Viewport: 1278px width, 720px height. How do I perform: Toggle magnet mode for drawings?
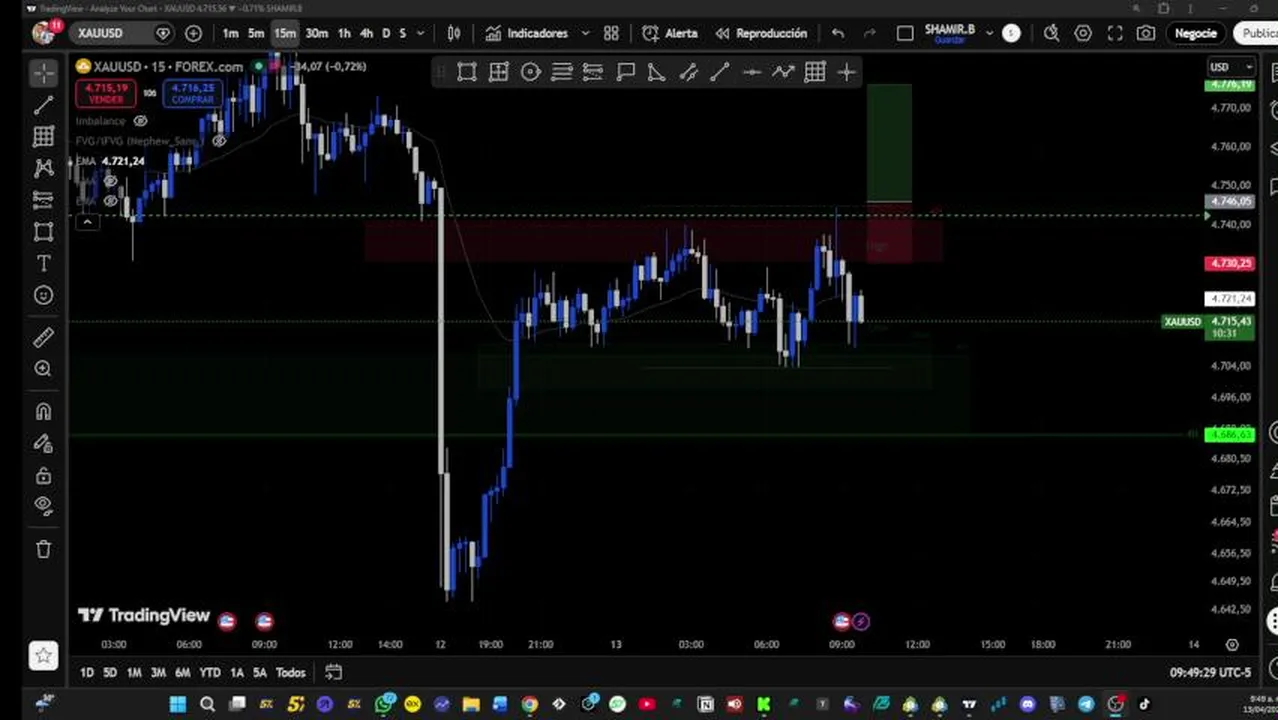(43, 411)
